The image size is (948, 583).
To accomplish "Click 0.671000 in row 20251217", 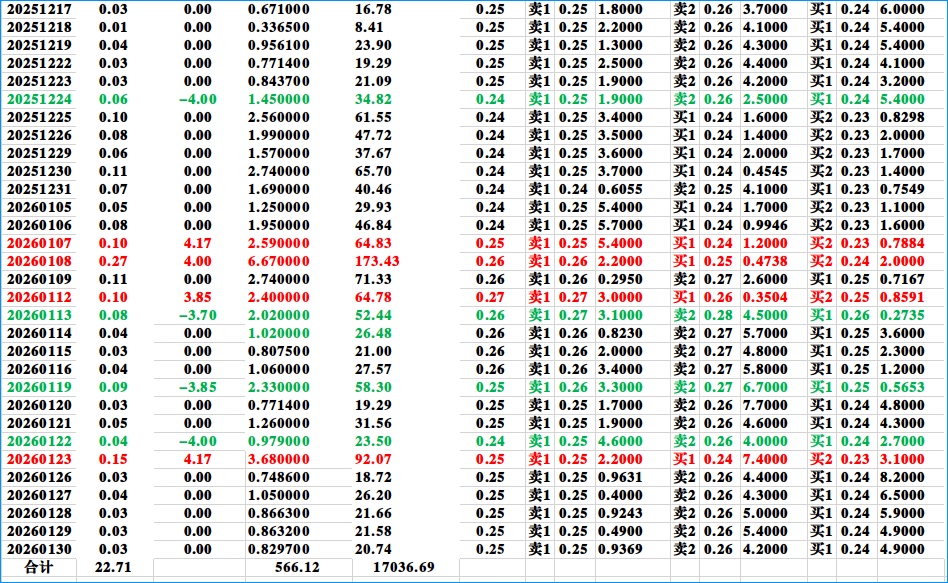I will tap(279, 9).
